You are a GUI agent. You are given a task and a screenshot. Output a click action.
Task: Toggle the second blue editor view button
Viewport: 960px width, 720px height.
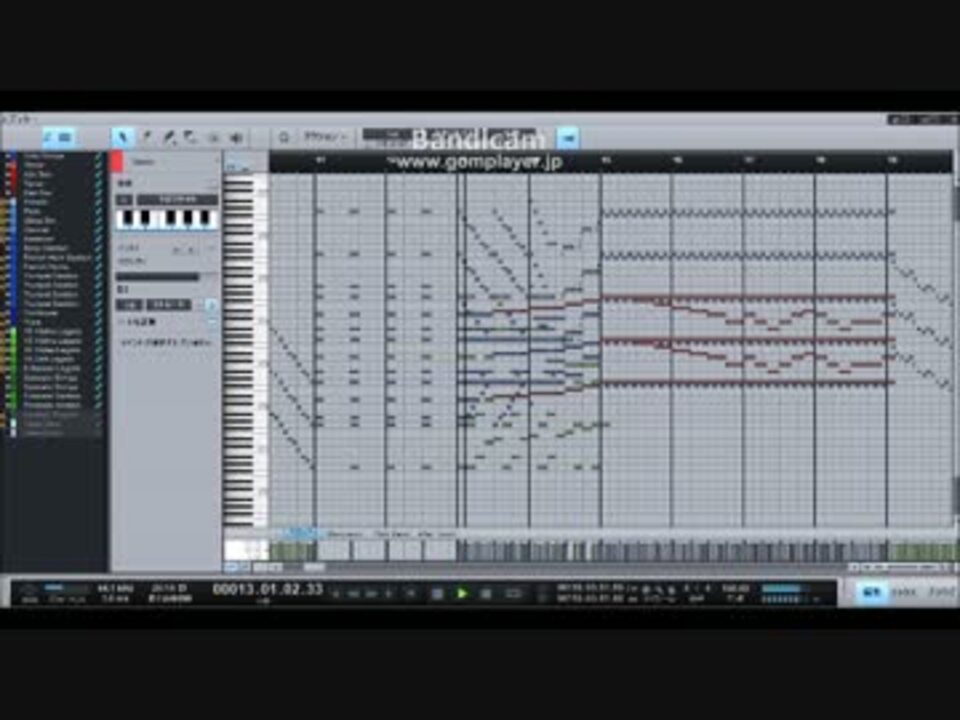(65, 137)
